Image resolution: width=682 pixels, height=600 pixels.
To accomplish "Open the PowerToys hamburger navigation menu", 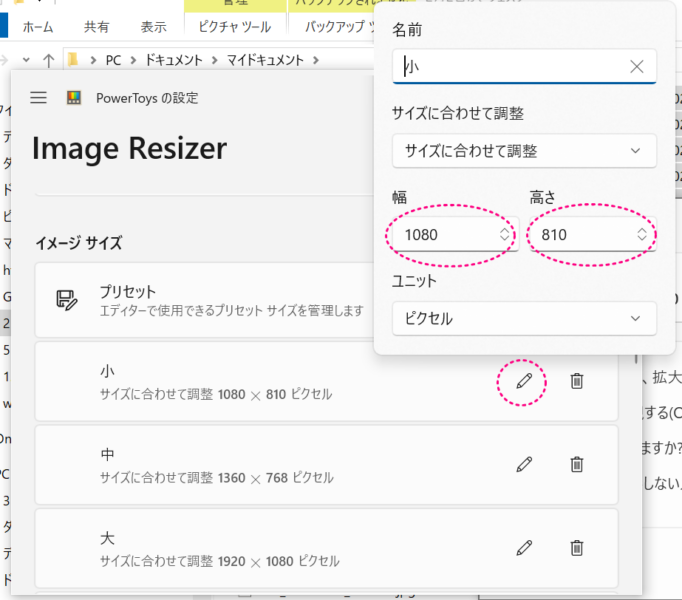I will [x=38, y=97].
